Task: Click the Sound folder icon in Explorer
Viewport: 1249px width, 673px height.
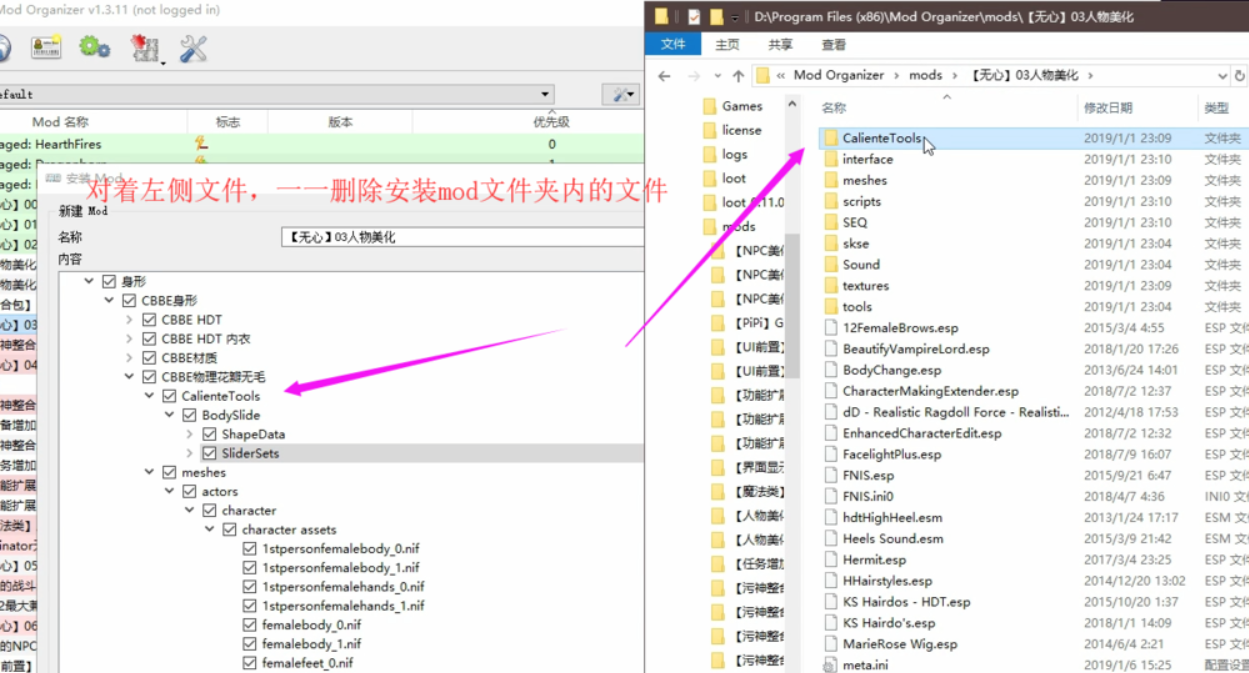Action: click(830, 264)
